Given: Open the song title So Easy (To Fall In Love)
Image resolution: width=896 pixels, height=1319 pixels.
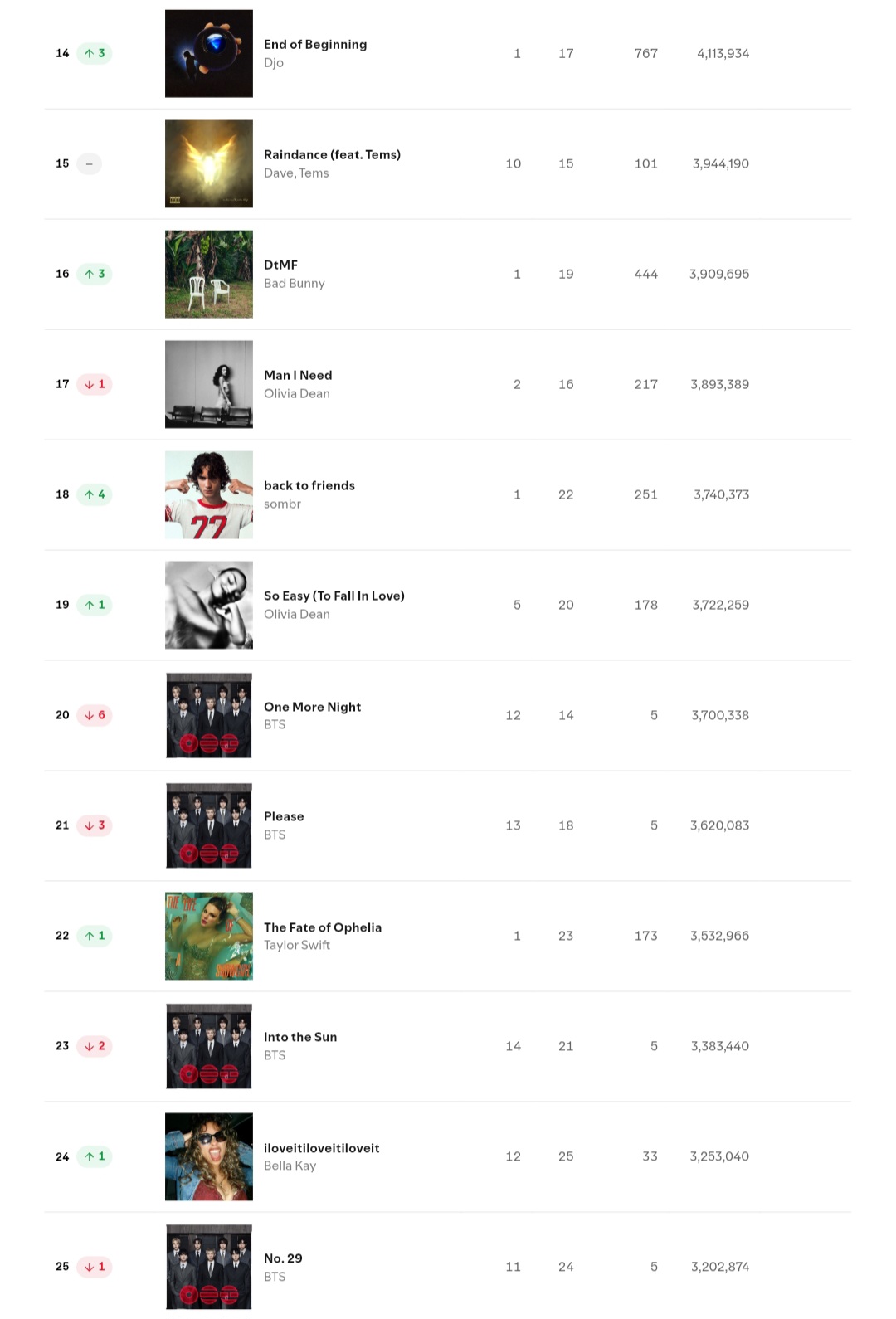Looking at the screenshot, I should tap(334, 596).
